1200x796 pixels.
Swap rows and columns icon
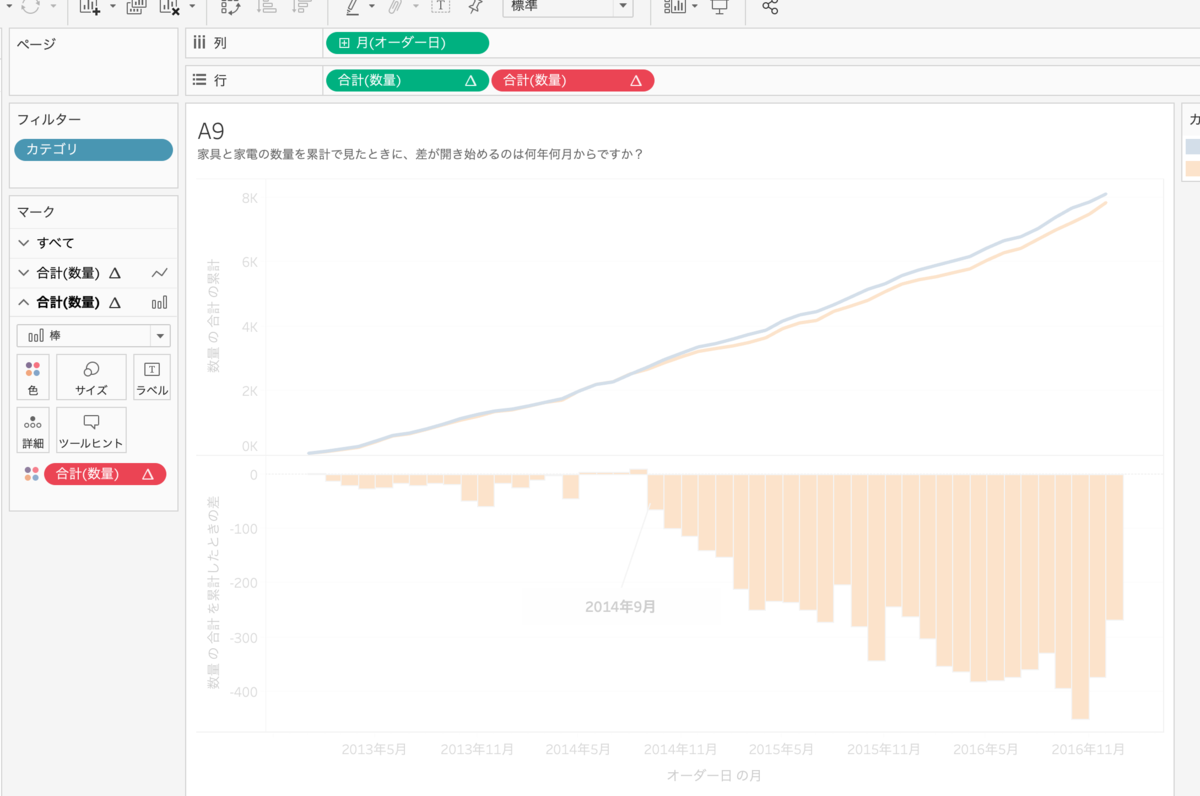231,6
